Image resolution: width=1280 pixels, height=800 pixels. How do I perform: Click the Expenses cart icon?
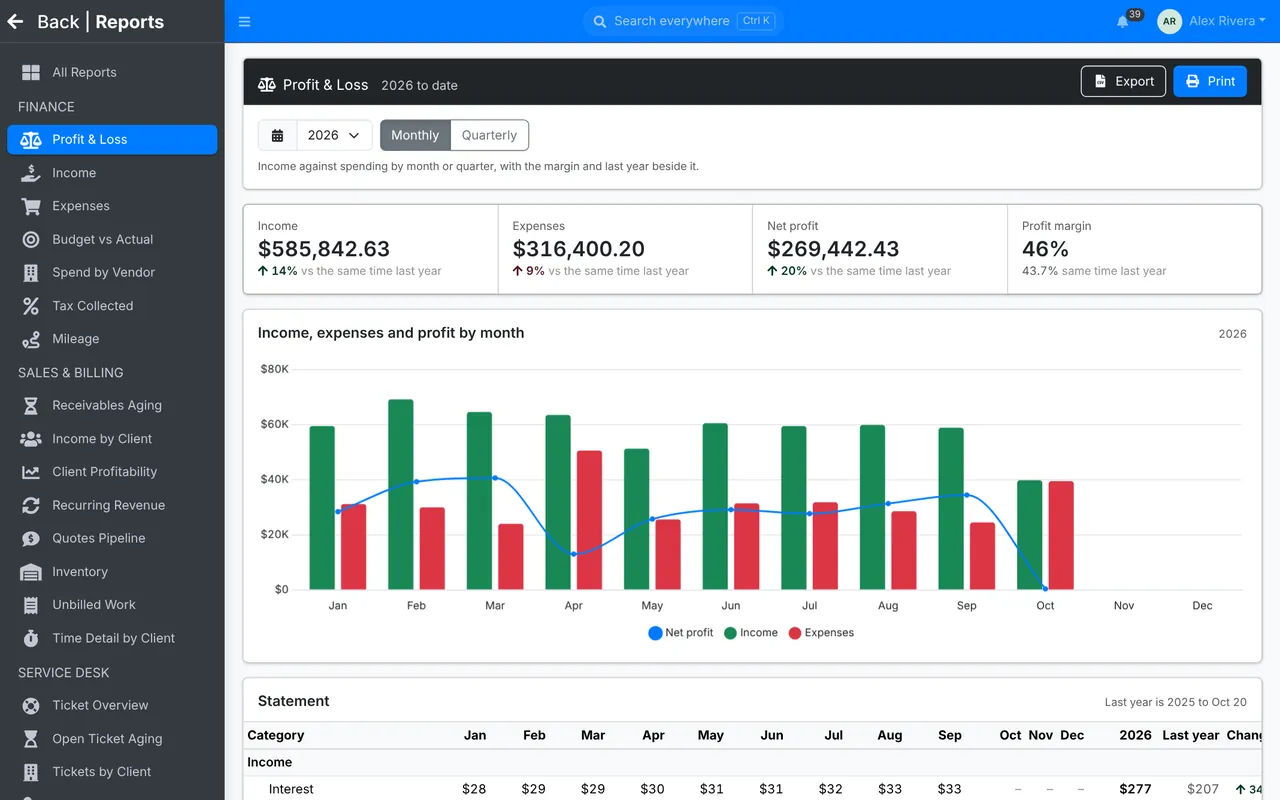[31, 206]
